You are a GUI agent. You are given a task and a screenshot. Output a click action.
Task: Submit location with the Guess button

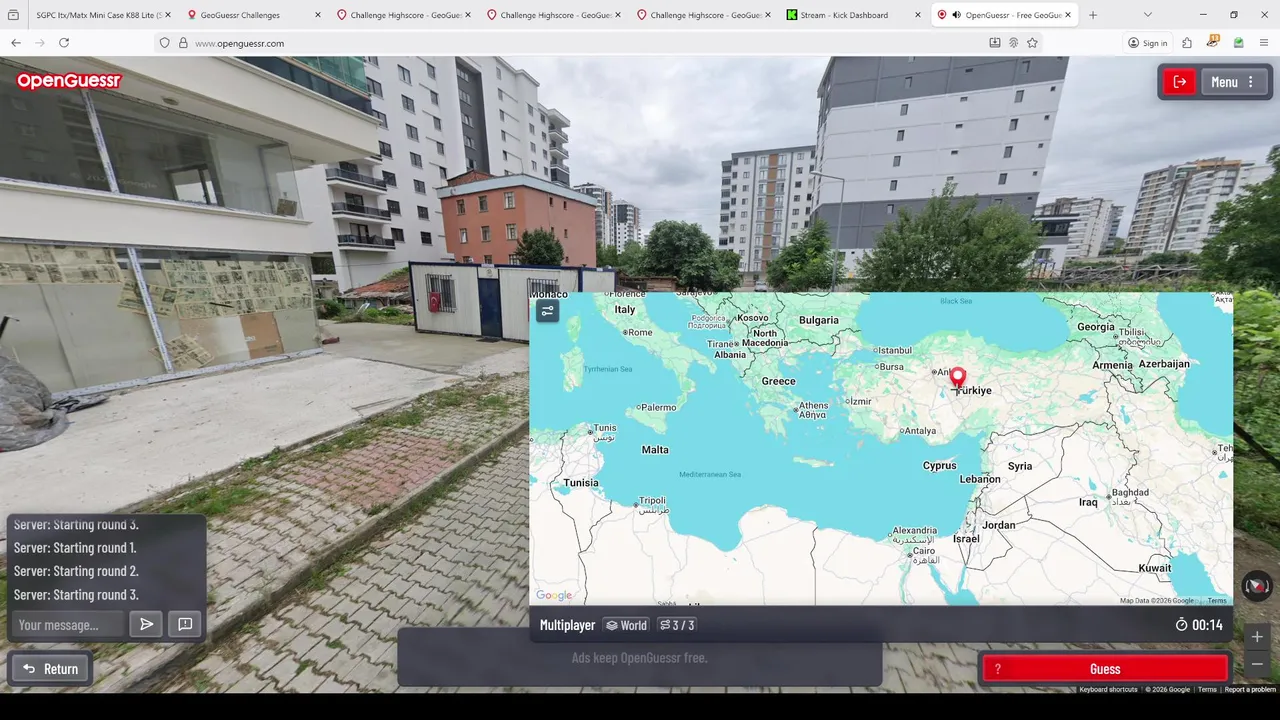(1105, 669)
